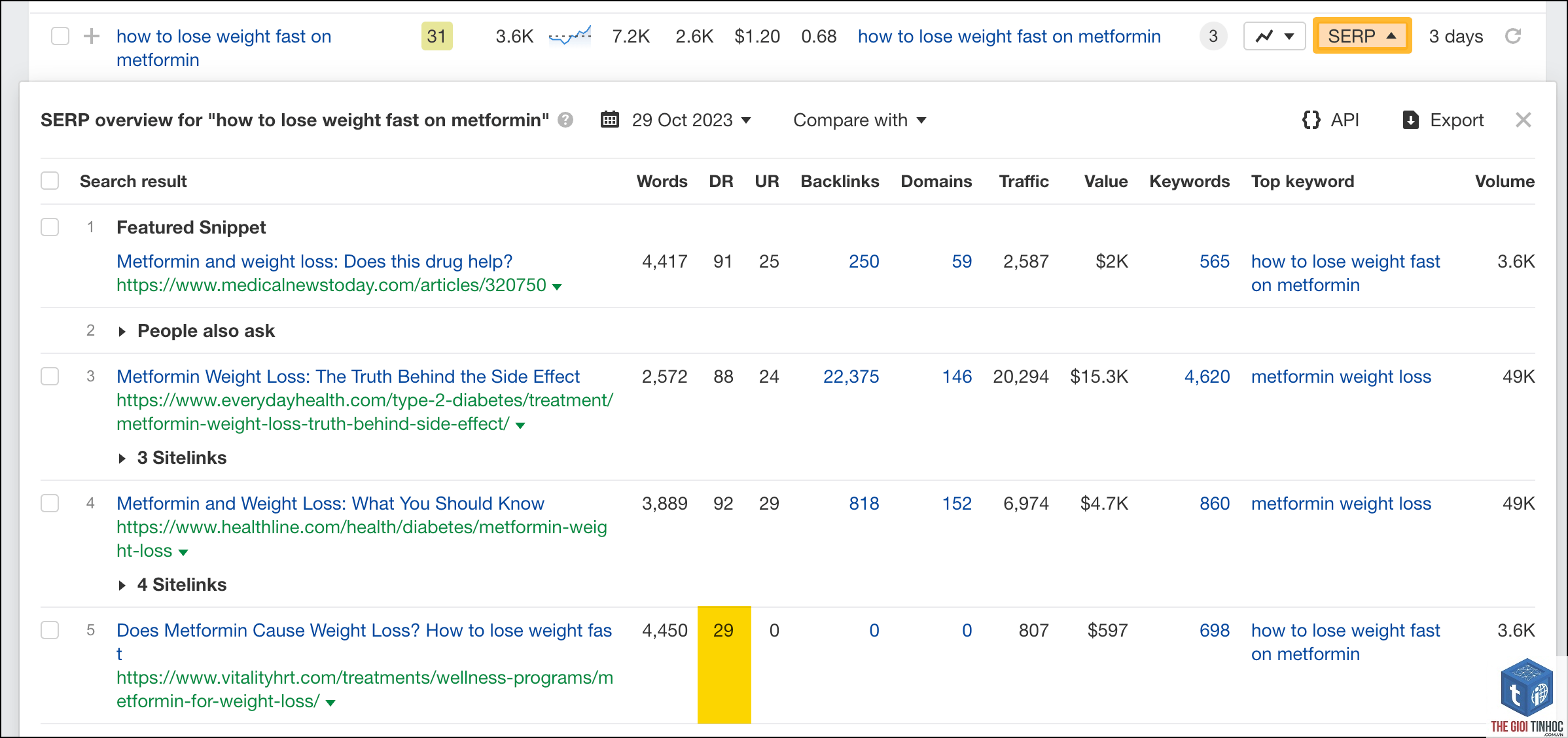Collapse the SERP dropdown button
The image size is (1568, 738).
click(1362, 36)
